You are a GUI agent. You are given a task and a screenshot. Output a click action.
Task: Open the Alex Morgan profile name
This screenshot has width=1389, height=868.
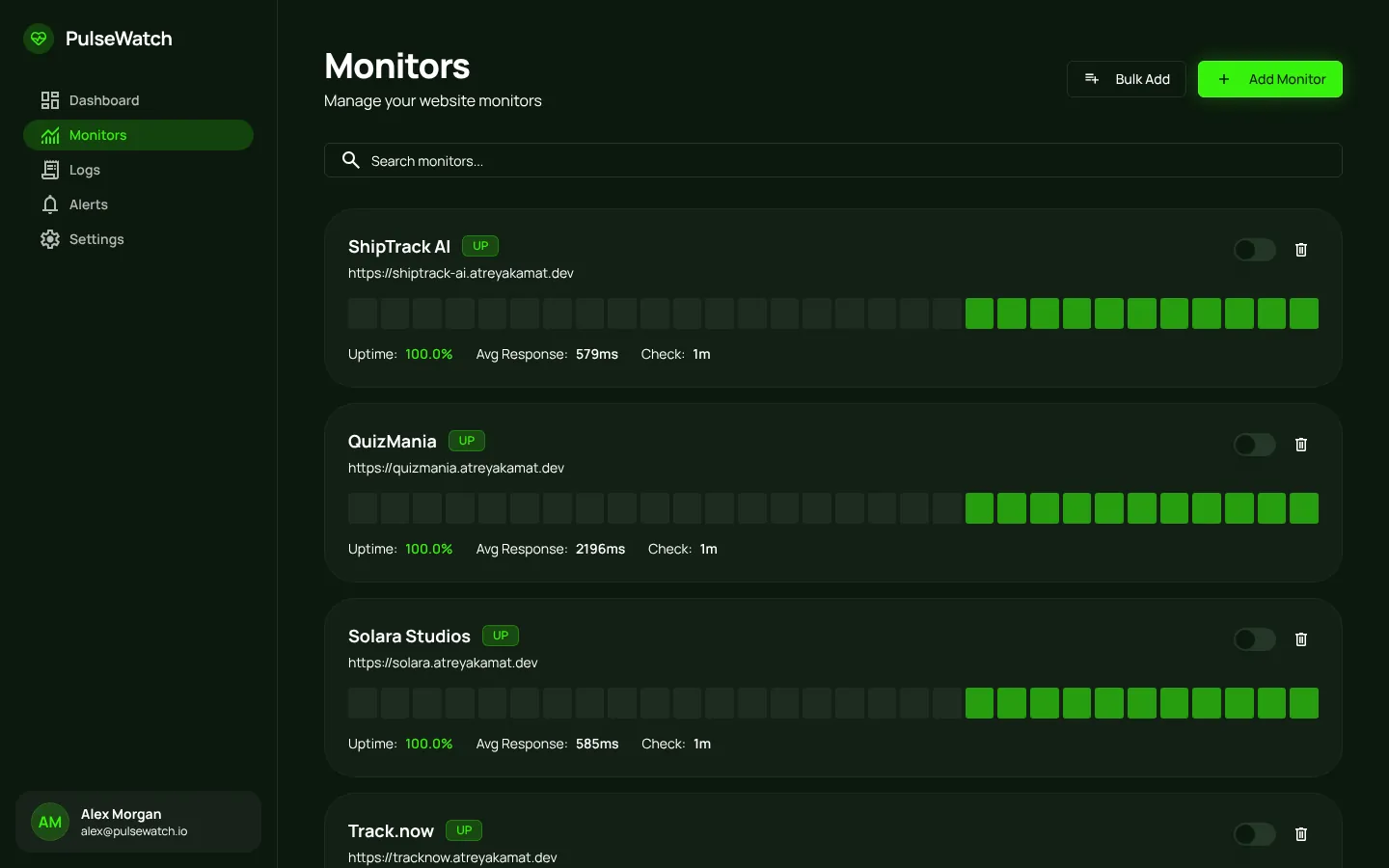pyautogui.click(x=121, y=814)
